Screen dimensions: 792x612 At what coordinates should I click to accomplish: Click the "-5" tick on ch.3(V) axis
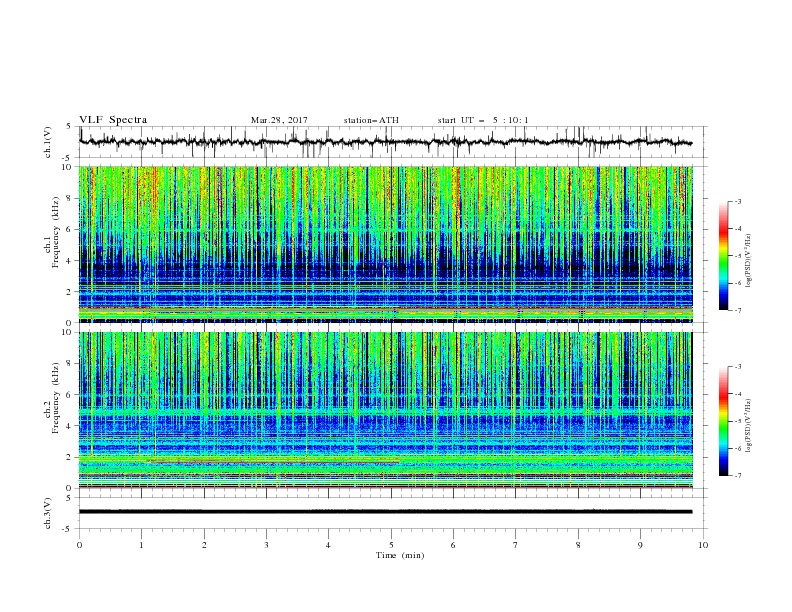(68, 529)
